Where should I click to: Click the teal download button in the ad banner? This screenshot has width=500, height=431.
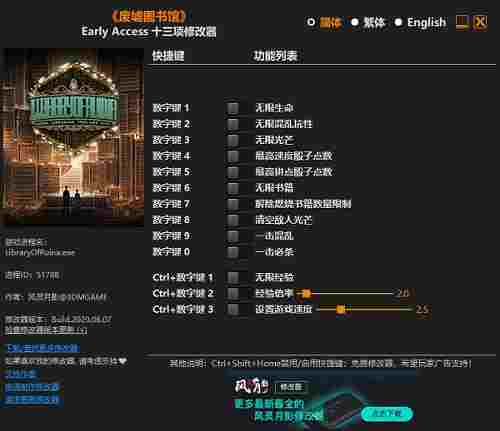tap(387, 414)
